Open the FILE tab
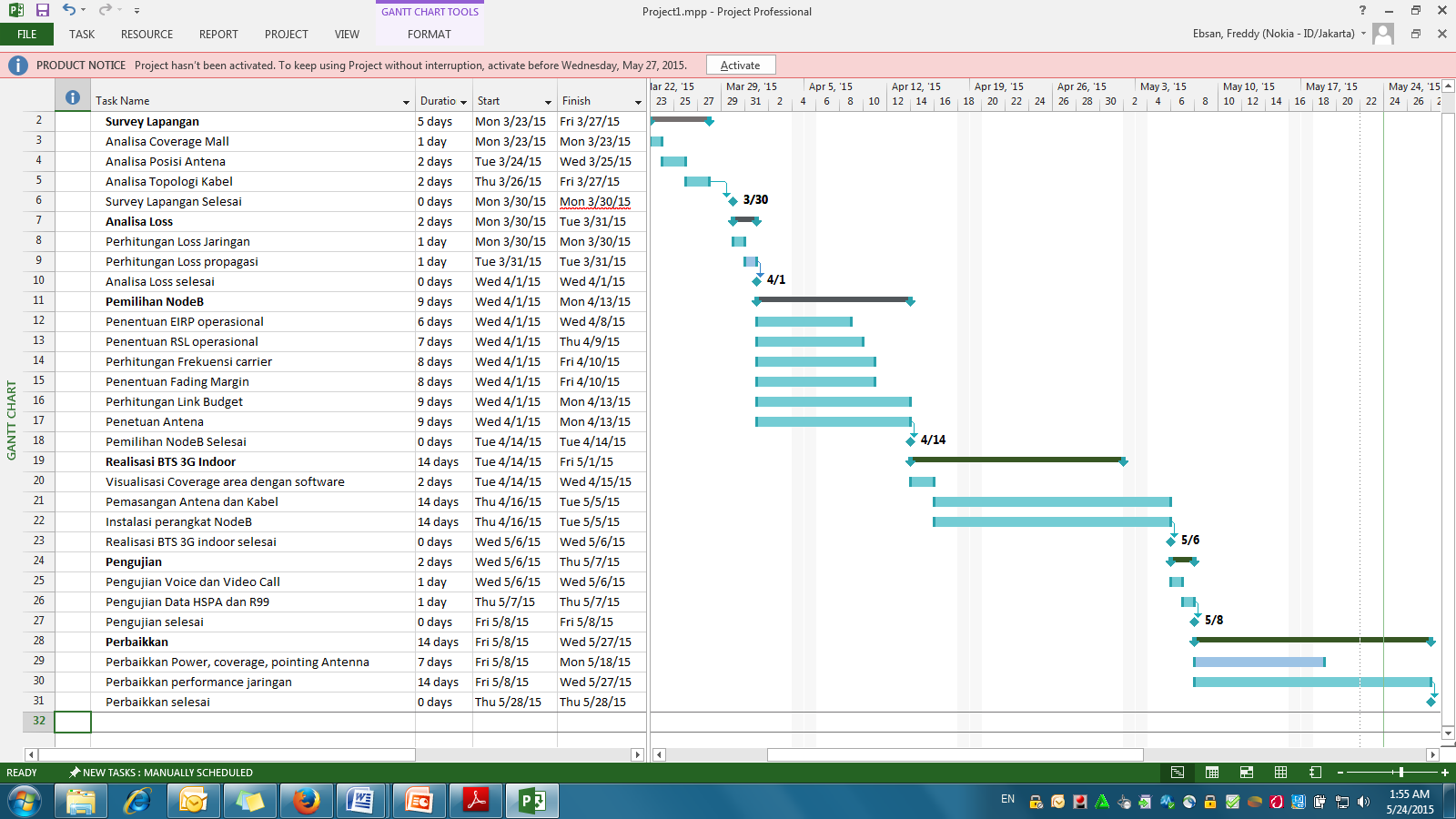 coord(27,35)
